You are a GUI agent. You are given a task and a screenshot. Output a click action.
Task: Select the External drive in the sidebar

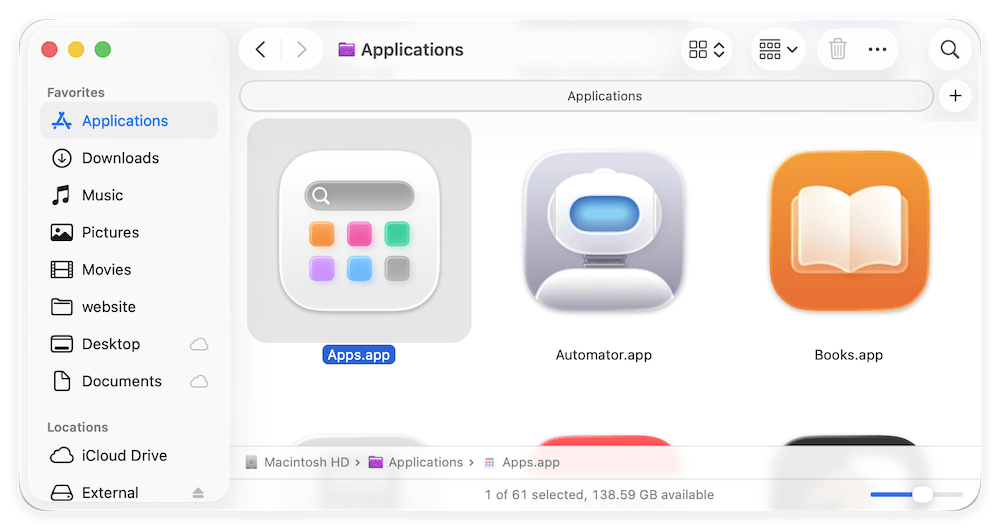(129, 492)
